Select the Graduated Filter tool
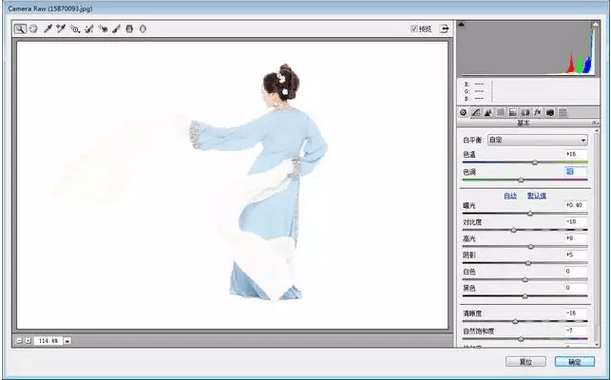Image resolution: width=611 pixels, height=380 pixels. (x=129, y=28)
